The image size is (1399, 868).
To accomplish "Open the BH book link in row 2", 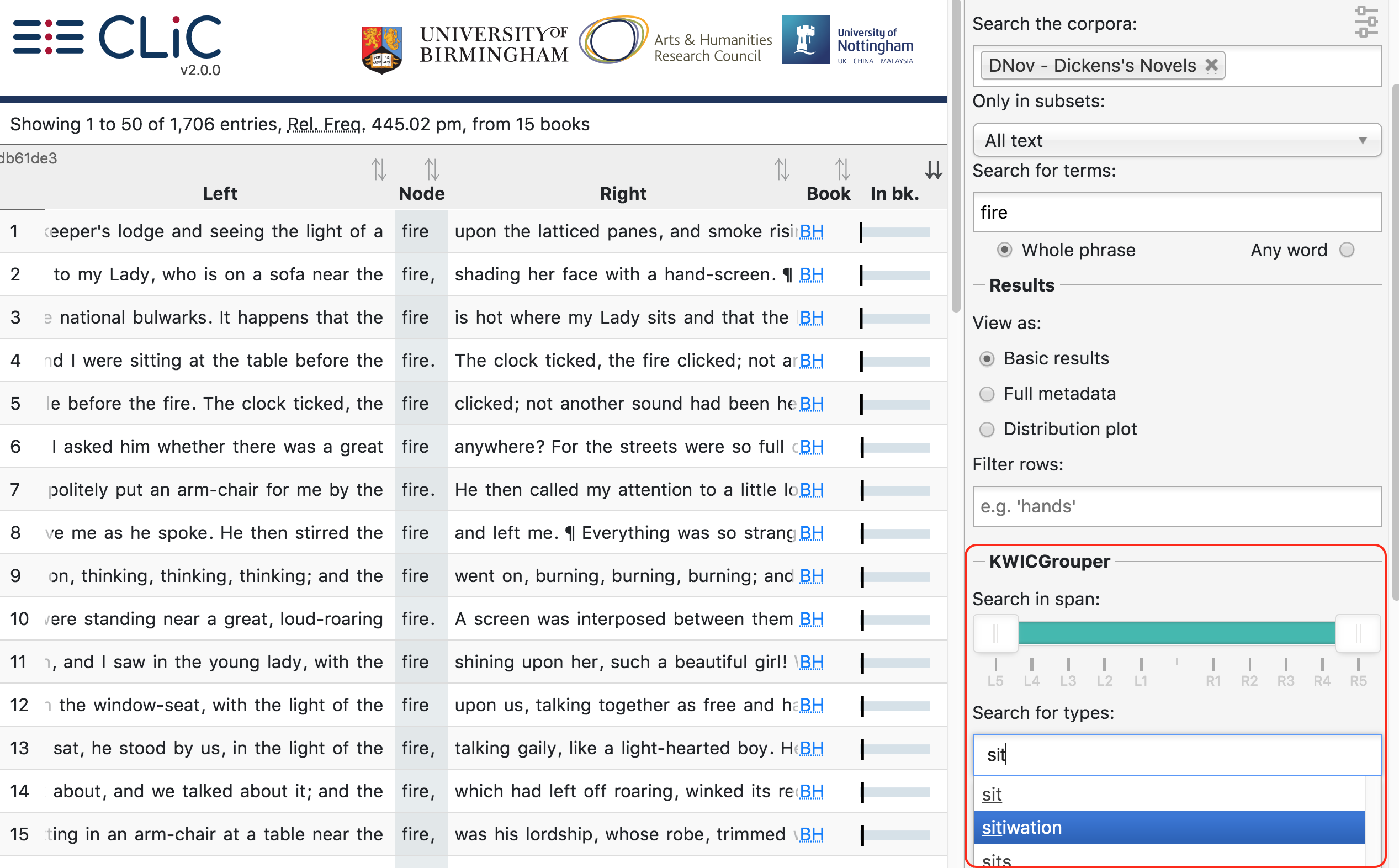I will [812, 274].
